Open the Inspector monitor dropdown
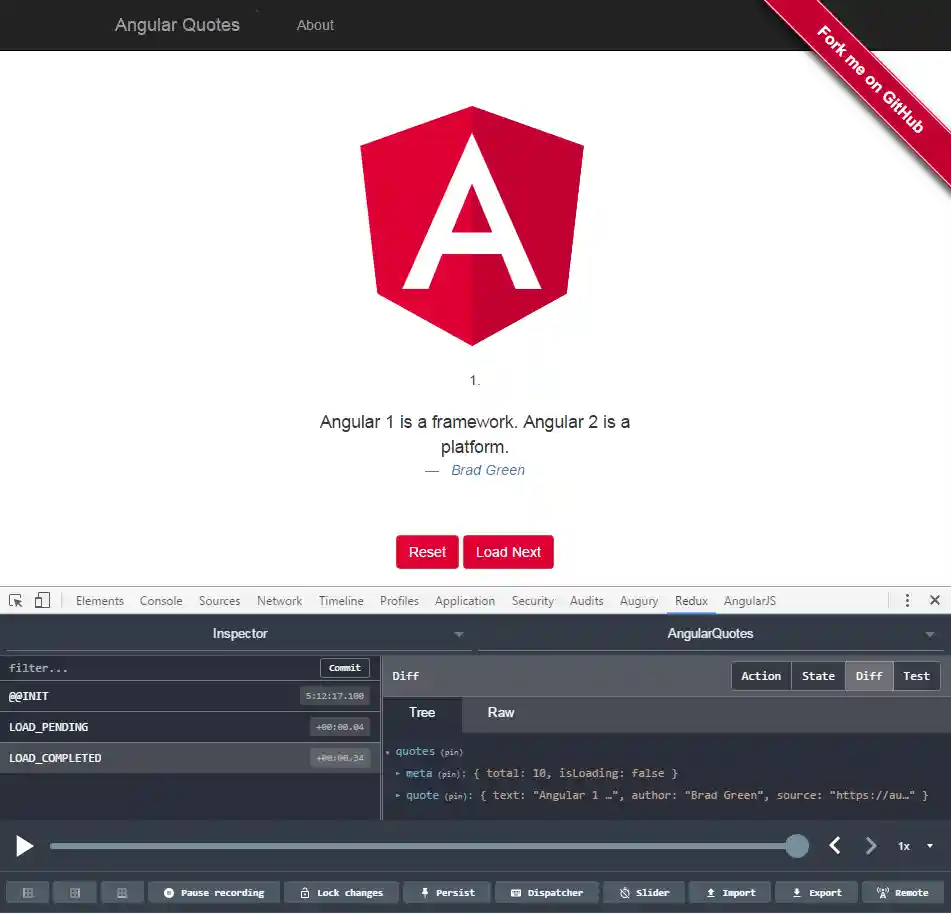This screenshot has width=951, height=914. point(459,633)
